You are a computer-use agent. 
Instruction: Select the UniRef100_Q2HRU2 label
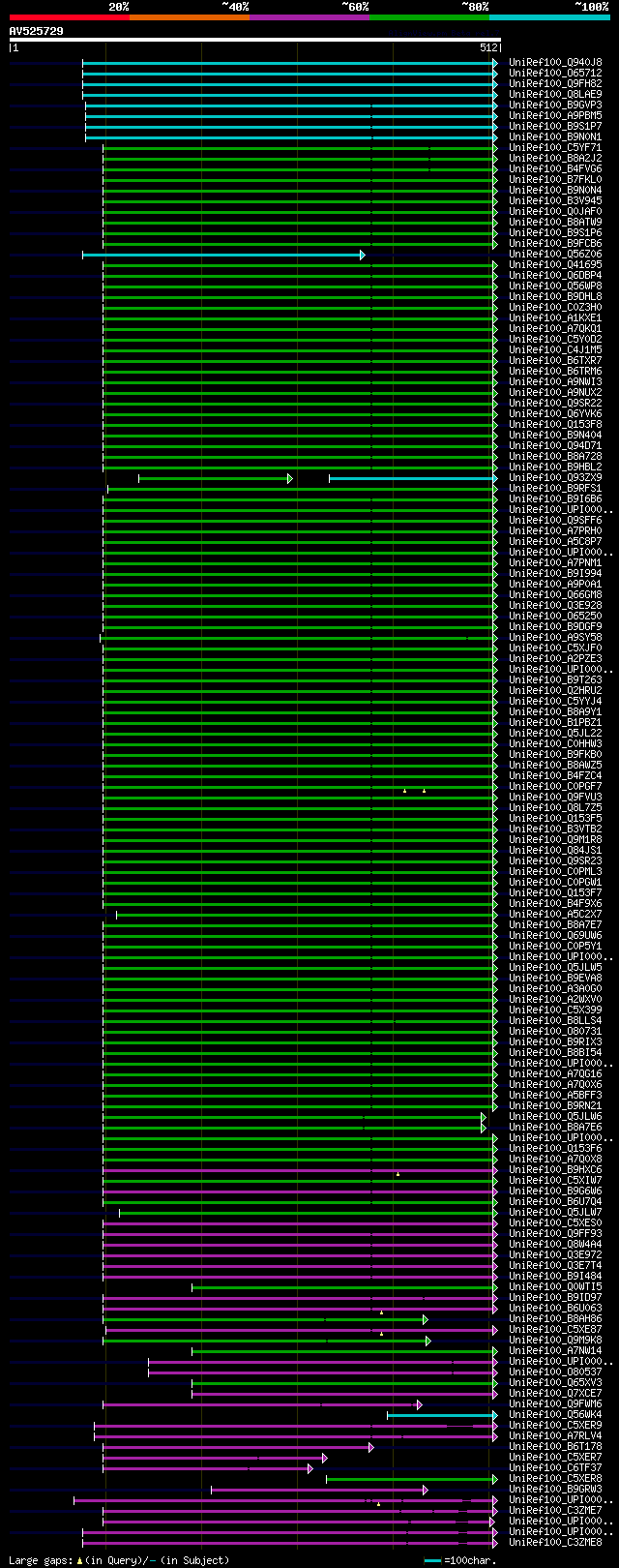[555, 690]
